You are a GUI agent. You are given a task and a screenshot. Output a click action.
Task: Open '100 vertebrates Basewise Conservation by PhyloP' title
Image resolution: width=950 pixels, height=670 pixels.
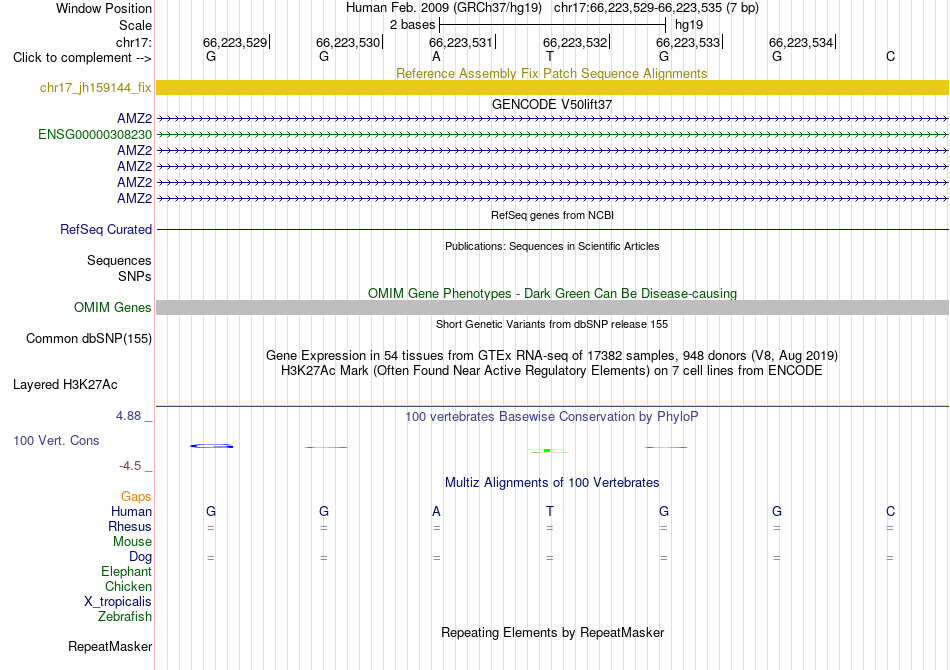[552, 417]
